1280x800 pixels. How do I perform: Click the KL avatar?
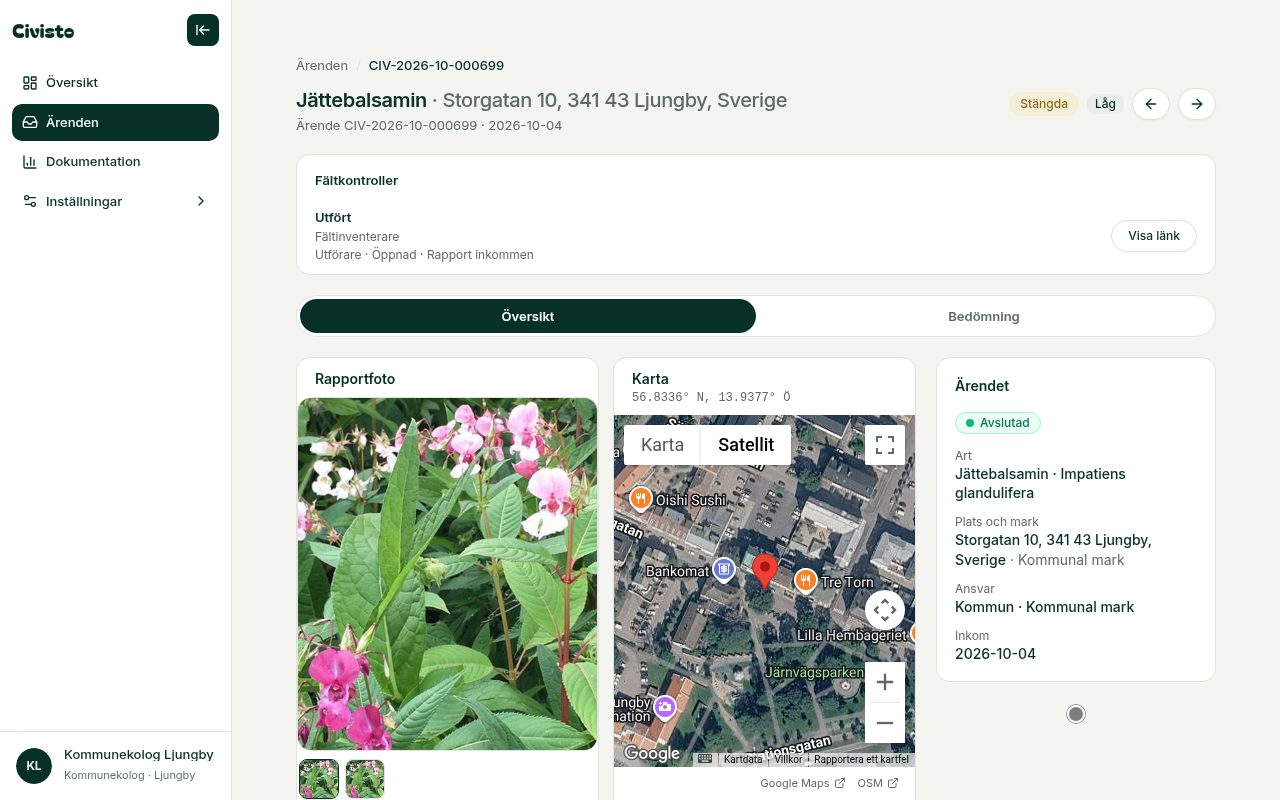(34, 766)
